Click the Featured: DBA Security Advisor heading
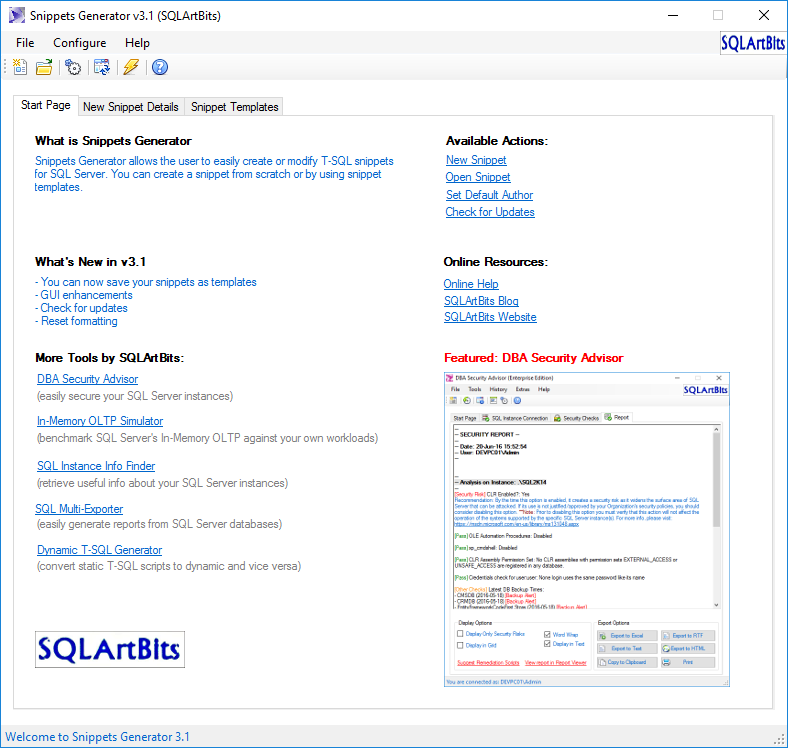This screenshot has height=748, width=788. tap(533, 357)
